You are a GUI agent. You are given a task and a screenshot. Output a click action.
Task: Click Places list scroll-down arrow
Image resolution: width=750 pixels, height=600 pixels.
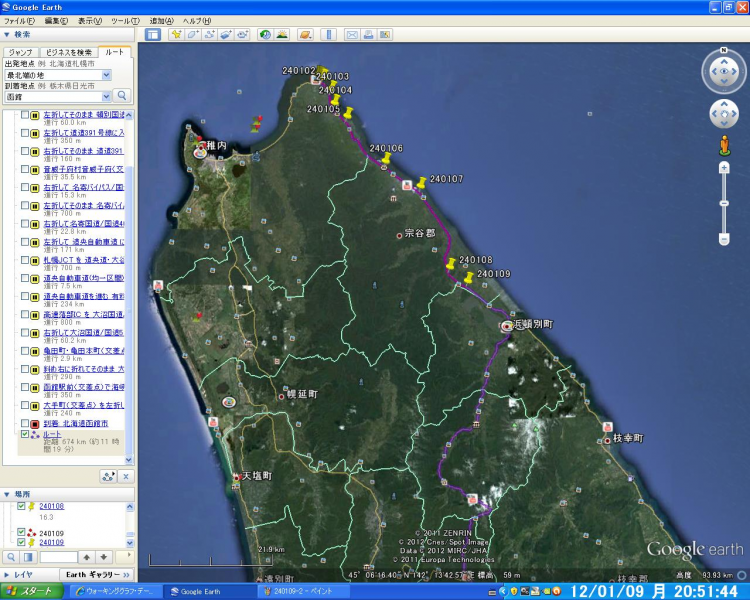click(130, 543)
